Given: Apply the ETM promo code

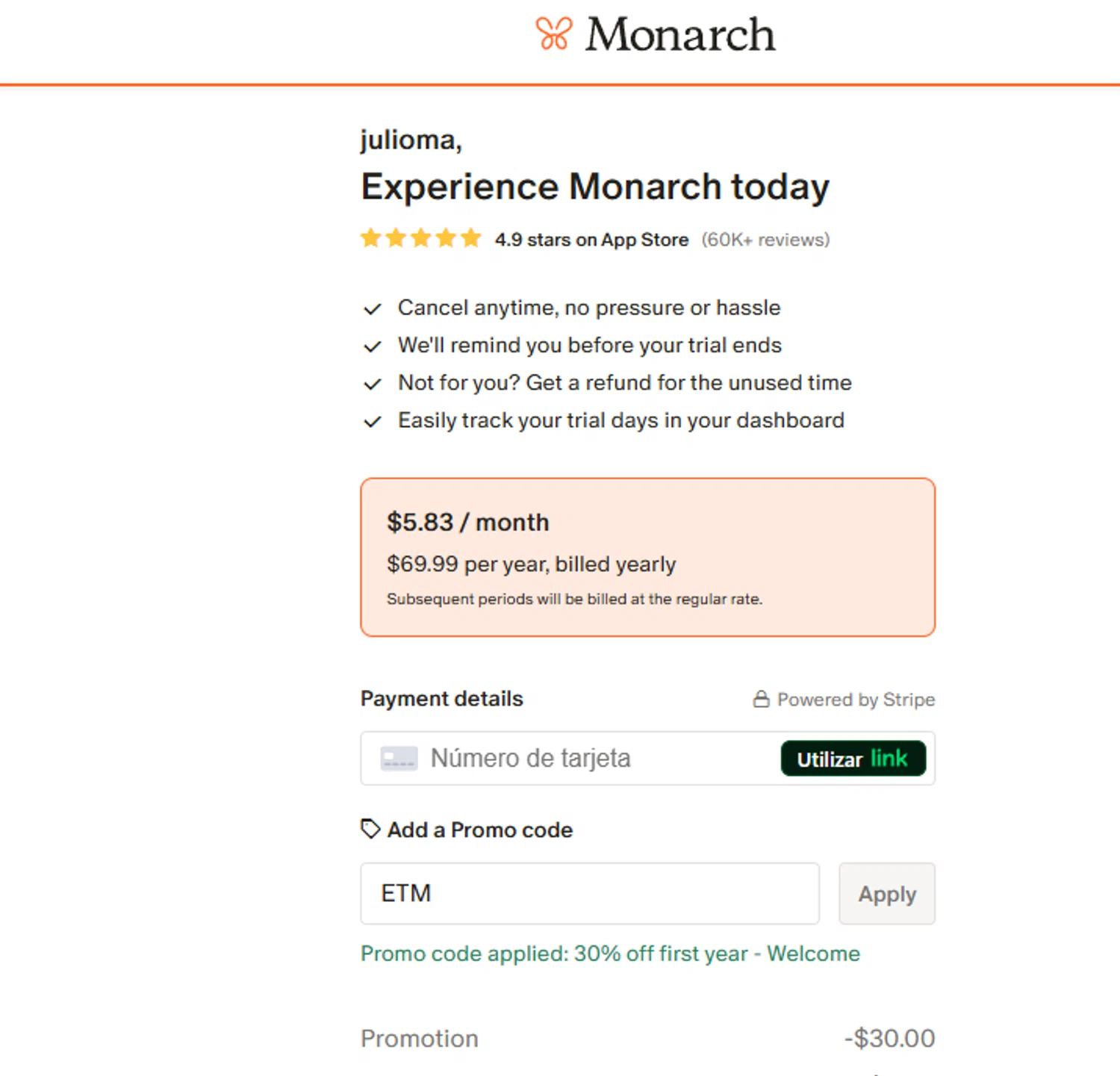Looking at the screenshot, I should (x=886, y=894).
